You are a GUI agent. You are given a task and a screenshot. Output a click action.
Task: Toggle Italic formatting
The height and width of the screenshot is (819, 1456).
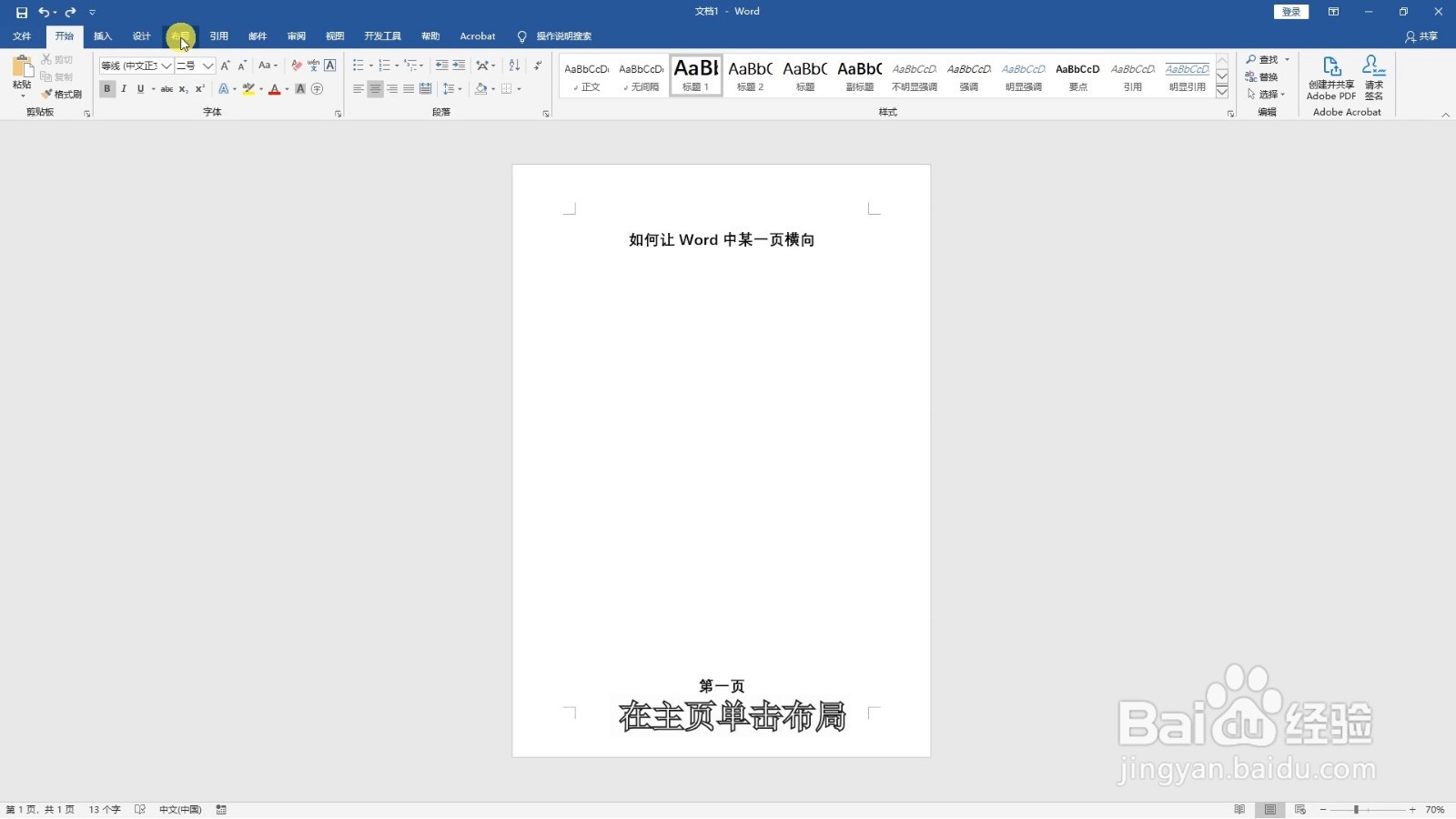[x=124, y=89]
